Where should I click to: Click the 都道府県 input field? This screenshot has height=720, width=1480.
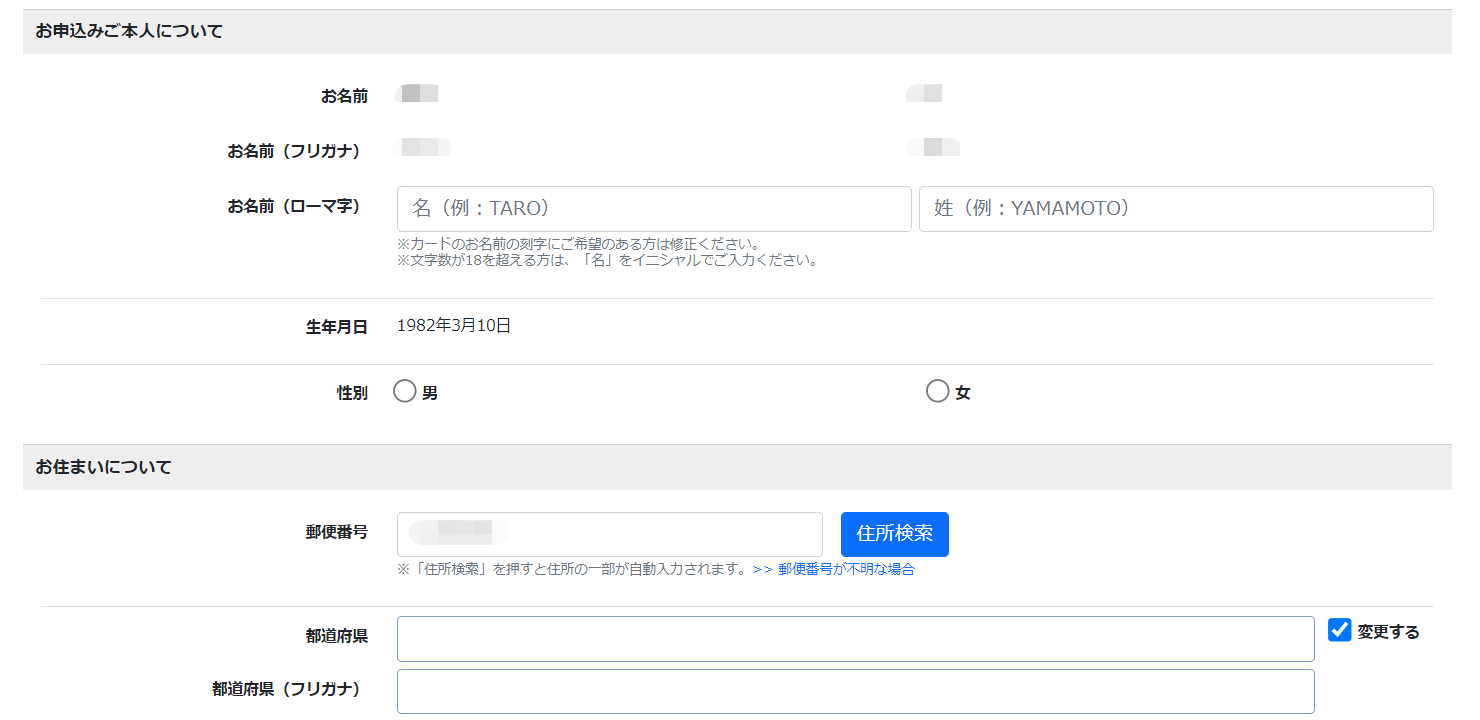point(856,639)
